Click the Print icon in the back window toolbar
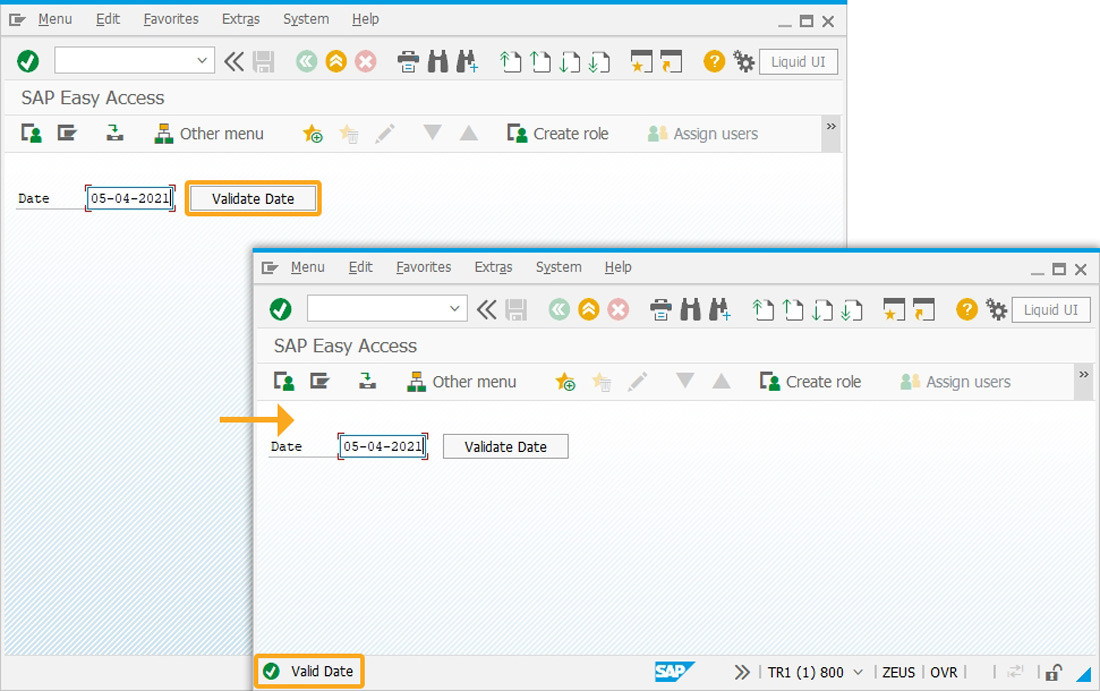Screen dimensions: 1100x691 [408, 62]
